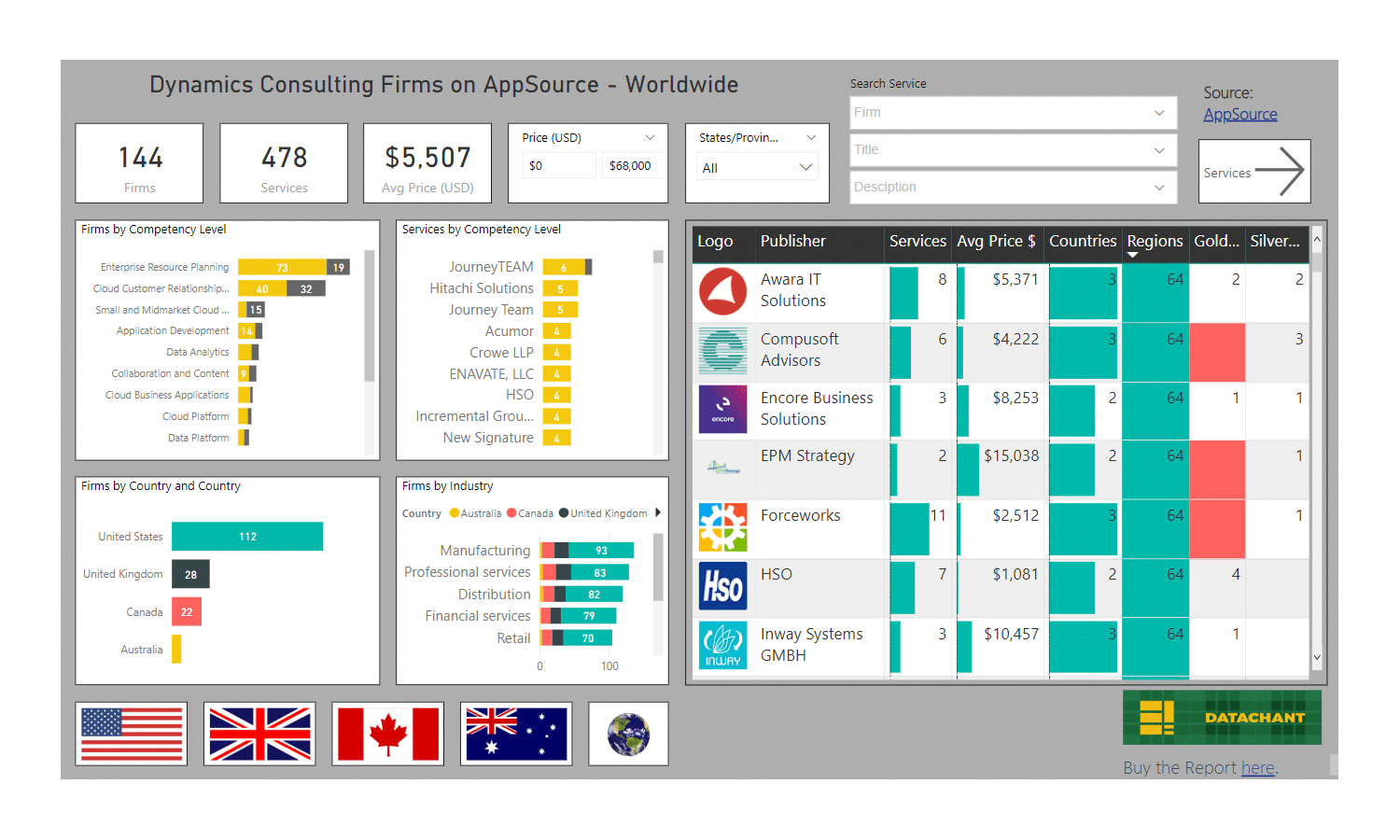Click the $68,000 maximum price field
The width and height of the screenshot is (1400, 840).
[632, 166]
